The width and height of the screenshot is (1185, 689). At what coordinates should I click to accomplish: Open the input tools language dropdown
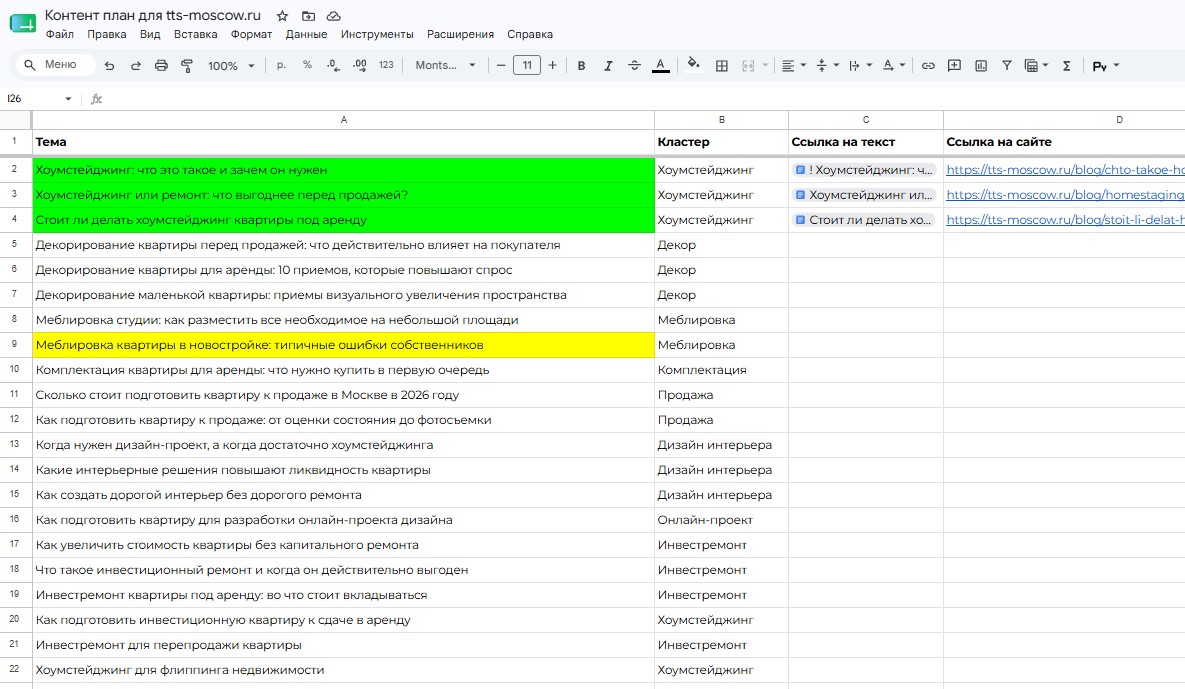tap(1105, 66)
